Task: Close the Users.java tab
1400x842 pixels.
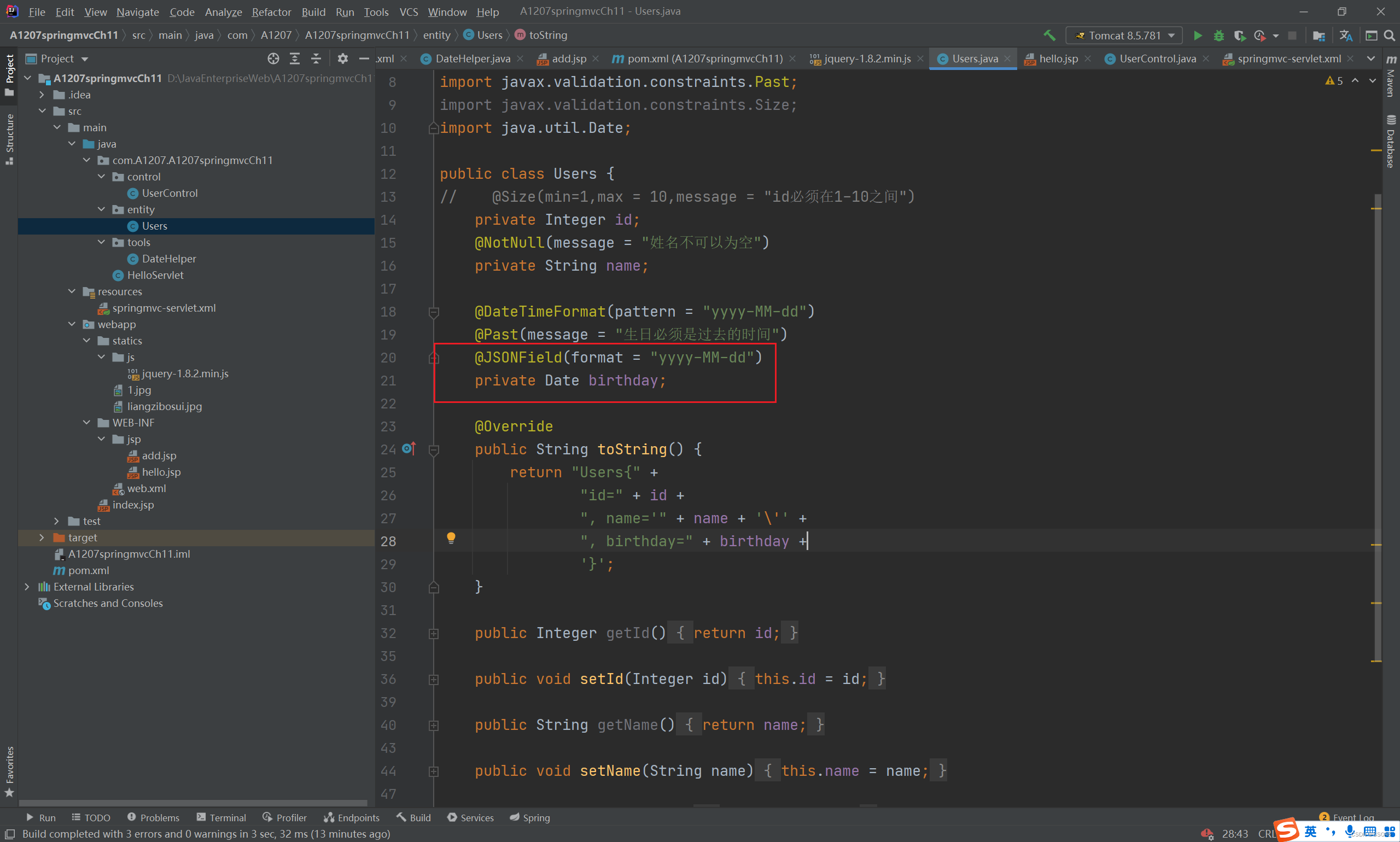Action: tap(1007, 59)
